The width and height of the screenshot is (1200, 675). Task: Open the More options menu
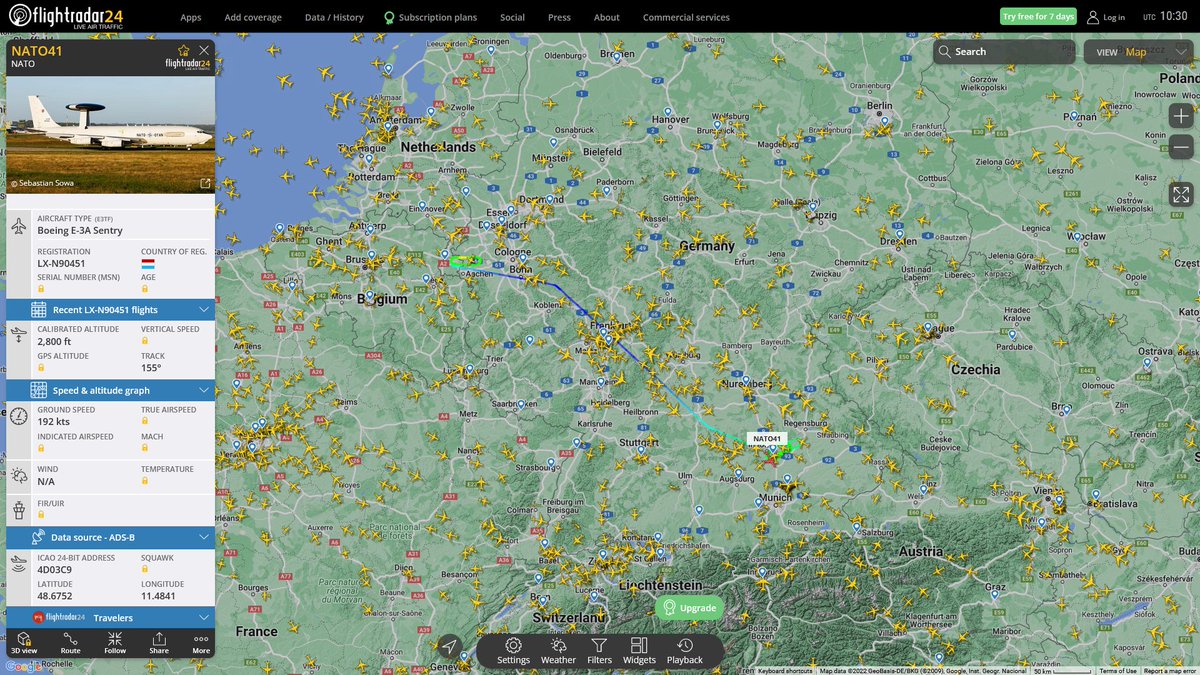pyautogui.click(x=201, y=643)
